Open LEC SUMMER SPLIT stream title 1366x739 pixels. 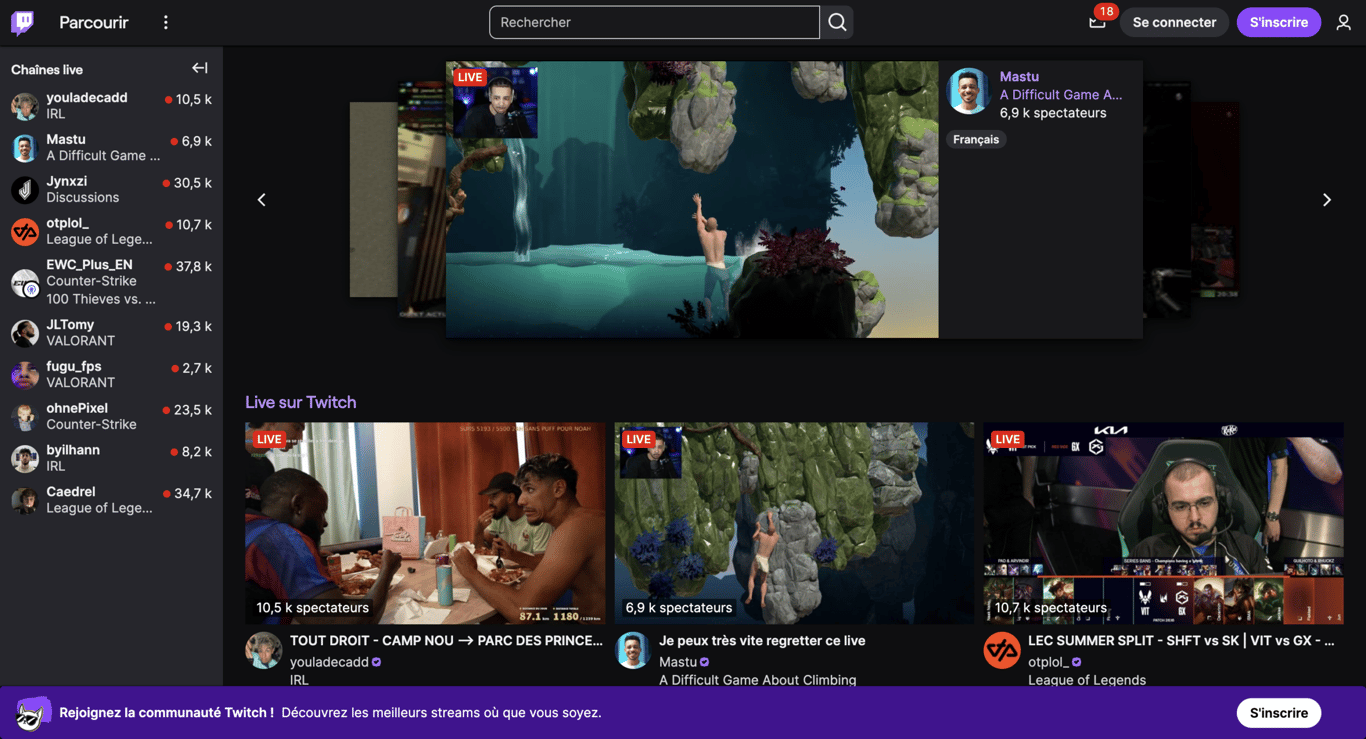1181,641
